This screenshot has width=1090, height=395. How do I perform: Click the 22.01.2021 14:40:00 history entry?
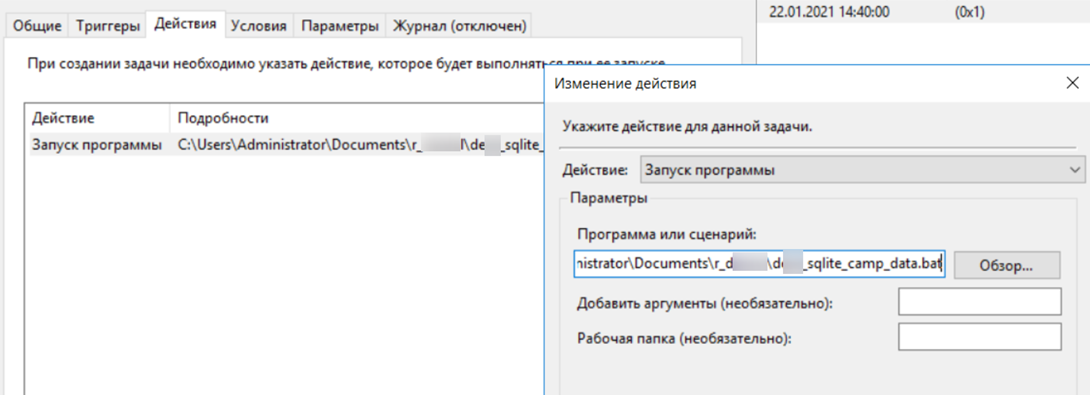829,12
